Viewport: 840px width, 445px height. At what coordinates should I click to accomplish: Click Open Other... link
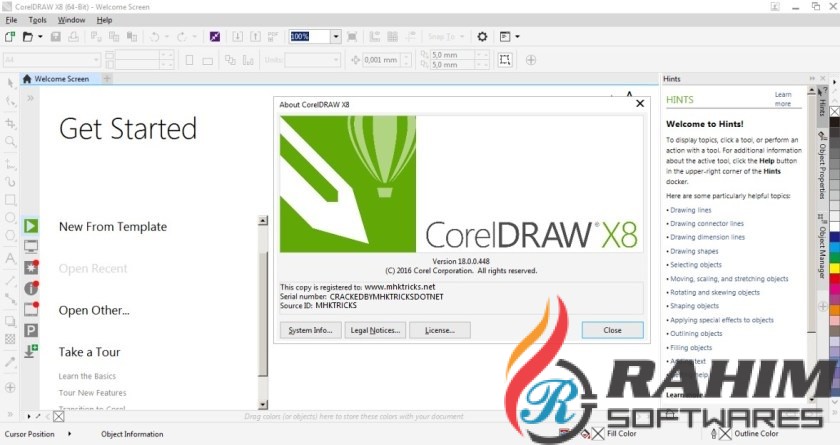click(x=94, y=310)
